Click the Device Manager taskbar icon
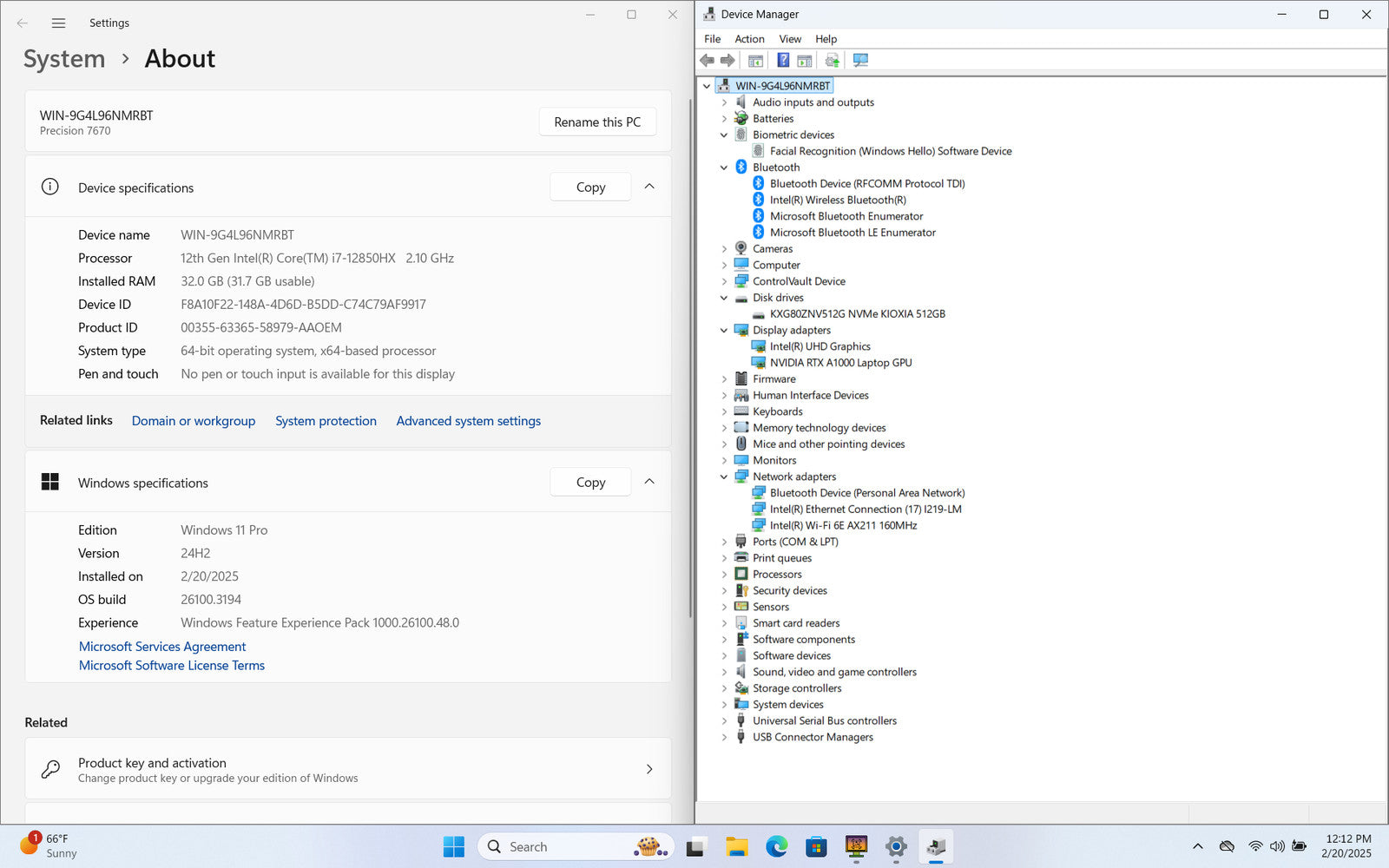The height and width of the screenshot is (868, 1389). (x=936, y=847)
